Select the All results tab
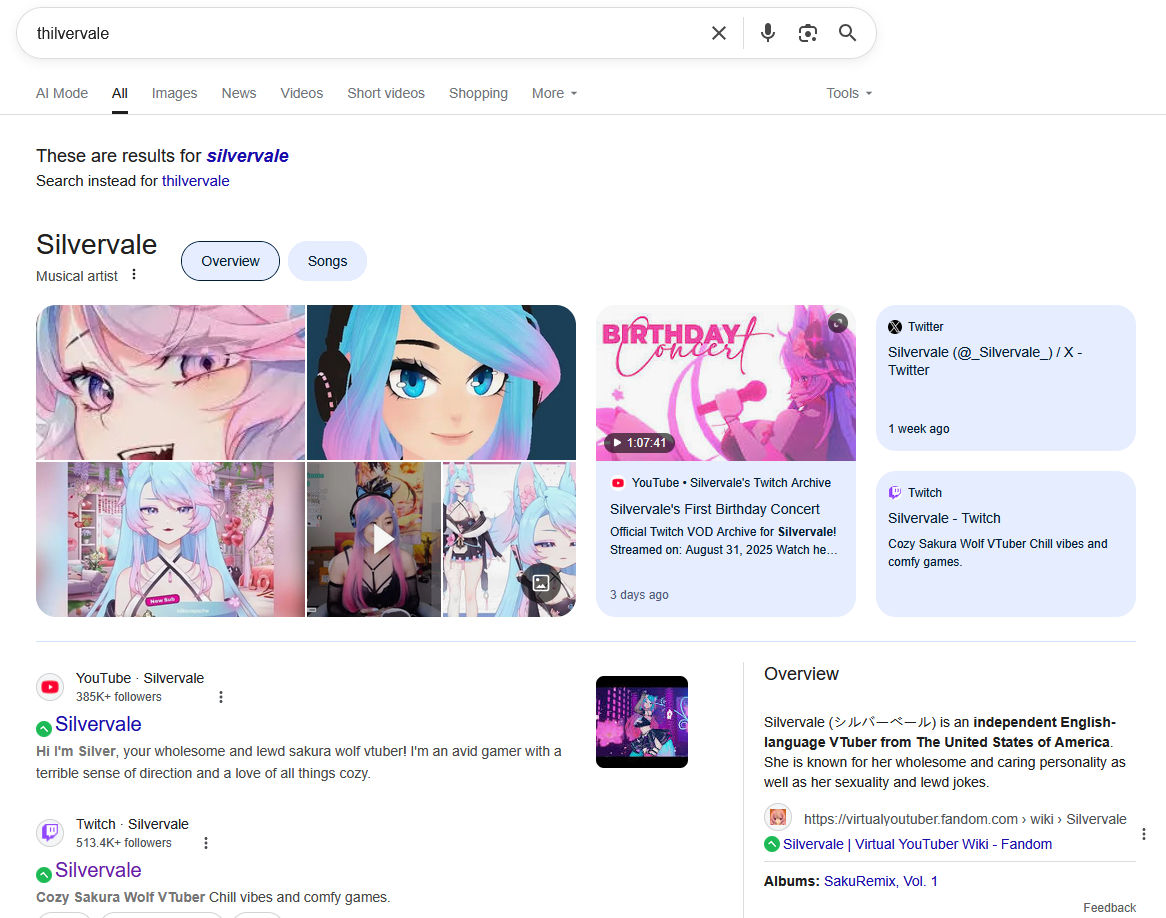 [x=120, y=93]
